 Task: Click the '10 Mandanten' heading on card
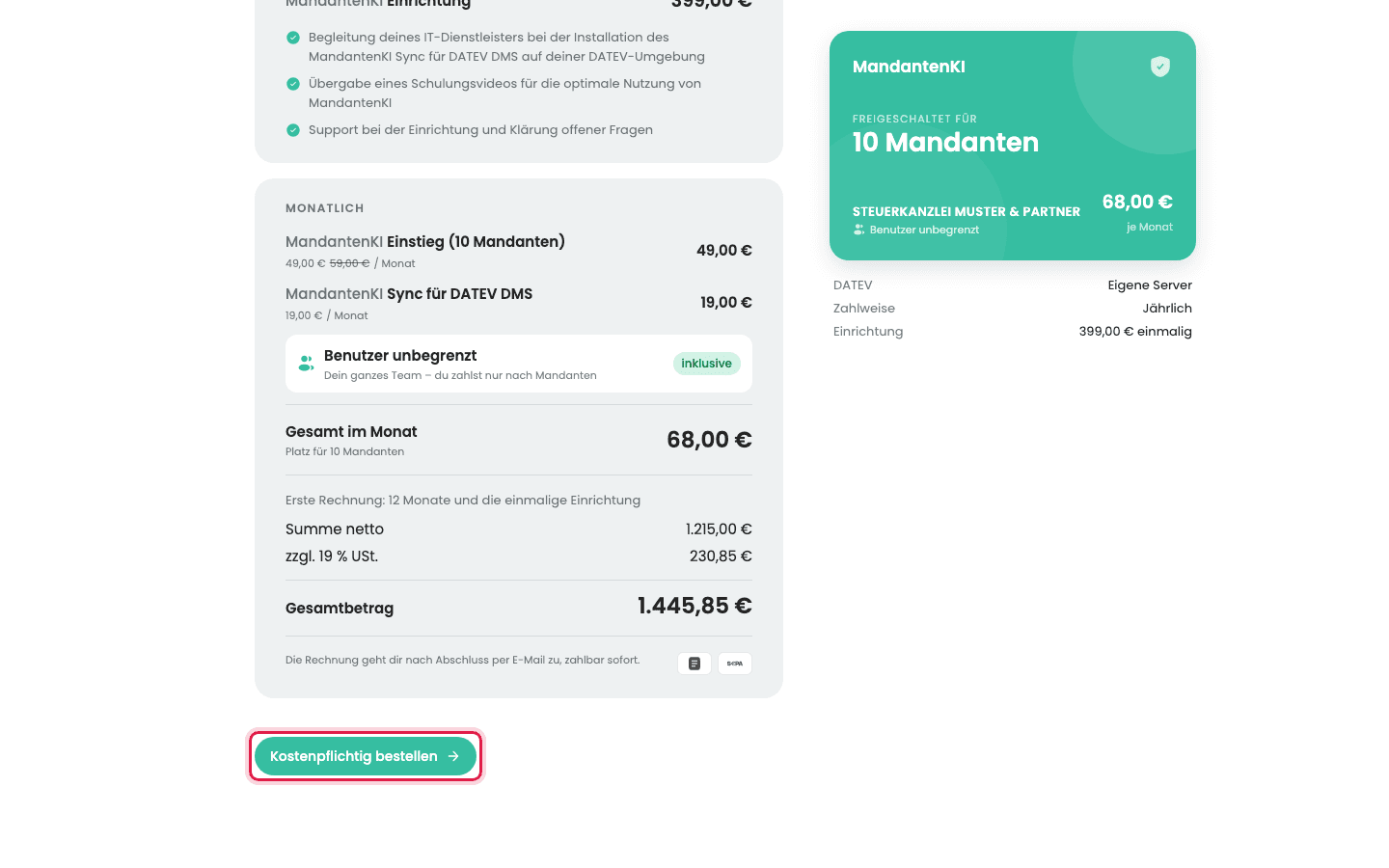[x=945, y=143]
